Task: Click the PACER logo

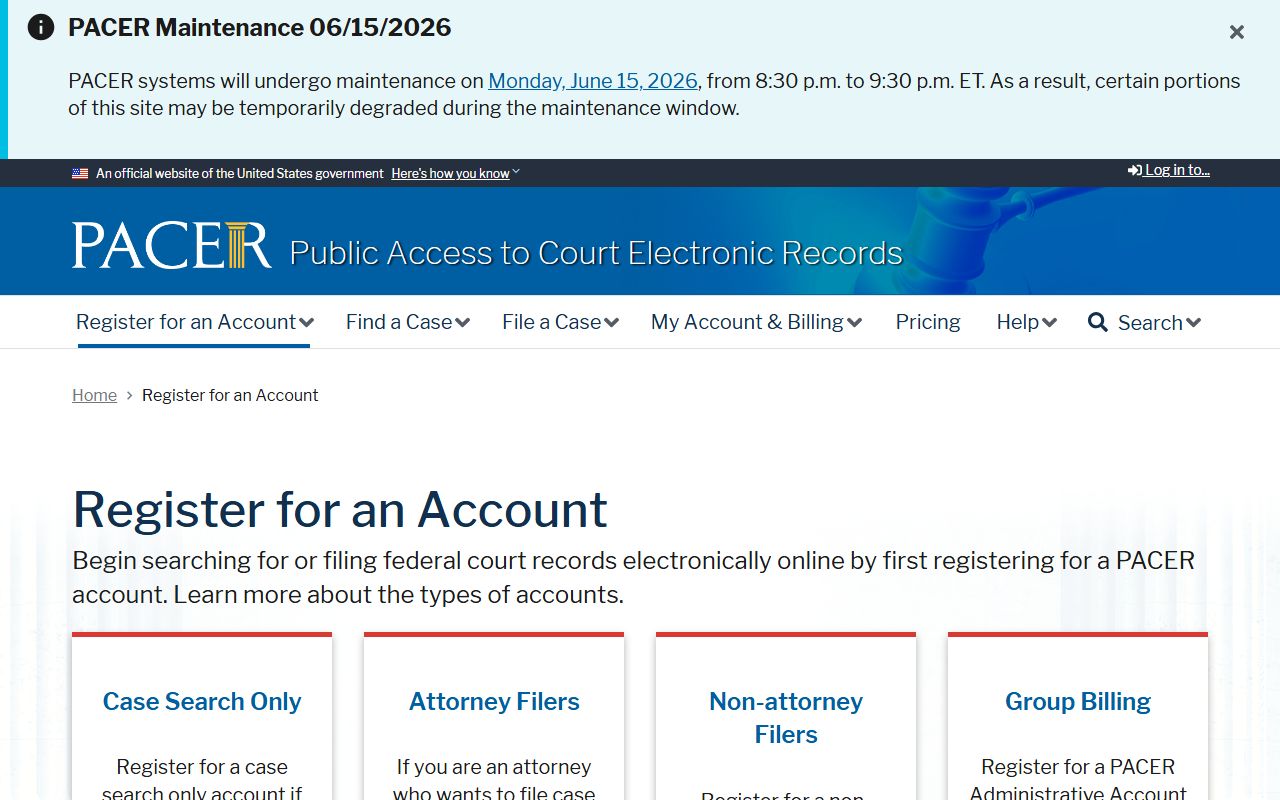Action: pos(172,245)
